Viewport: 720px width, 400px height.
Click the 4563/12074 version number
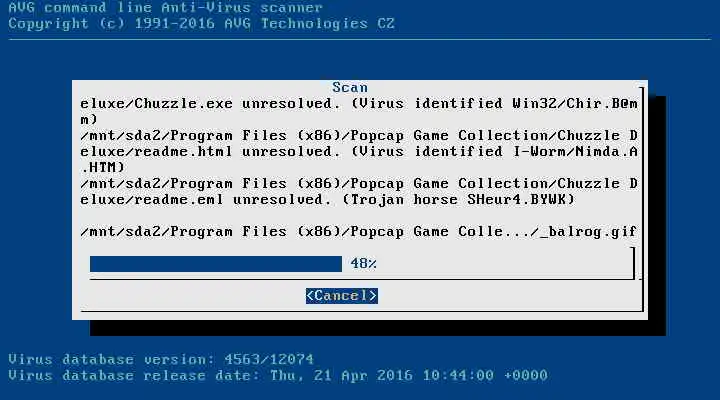(269, 359)
